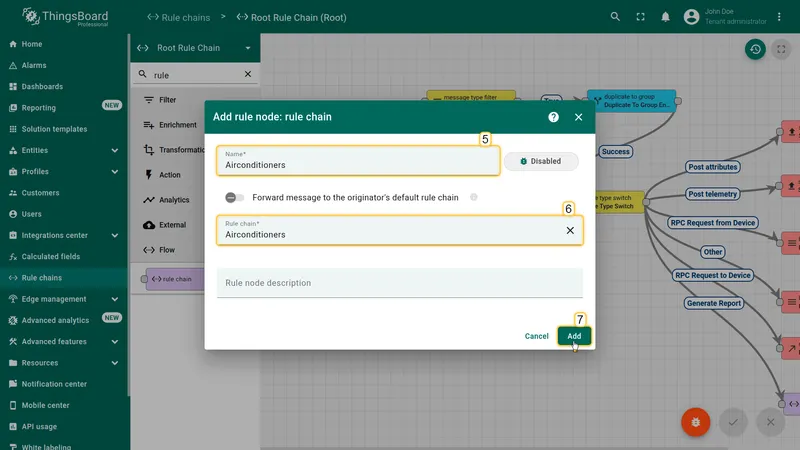
Task: Toggle fullscreen from the top bar
Action: point(640,17)
